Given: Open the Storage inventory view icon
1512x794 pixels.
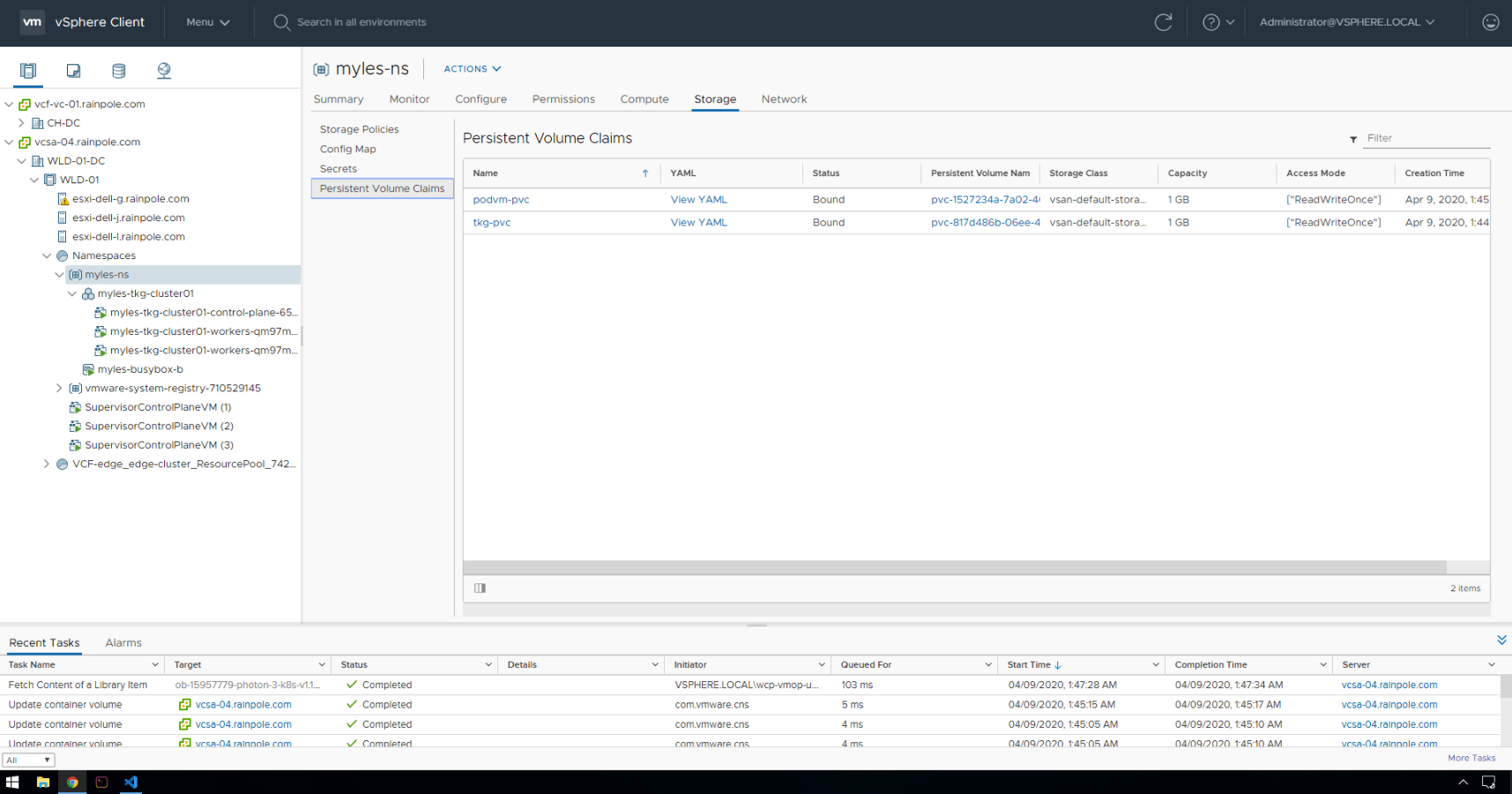Looking at the screenshot, I should [x=119, y=70].
